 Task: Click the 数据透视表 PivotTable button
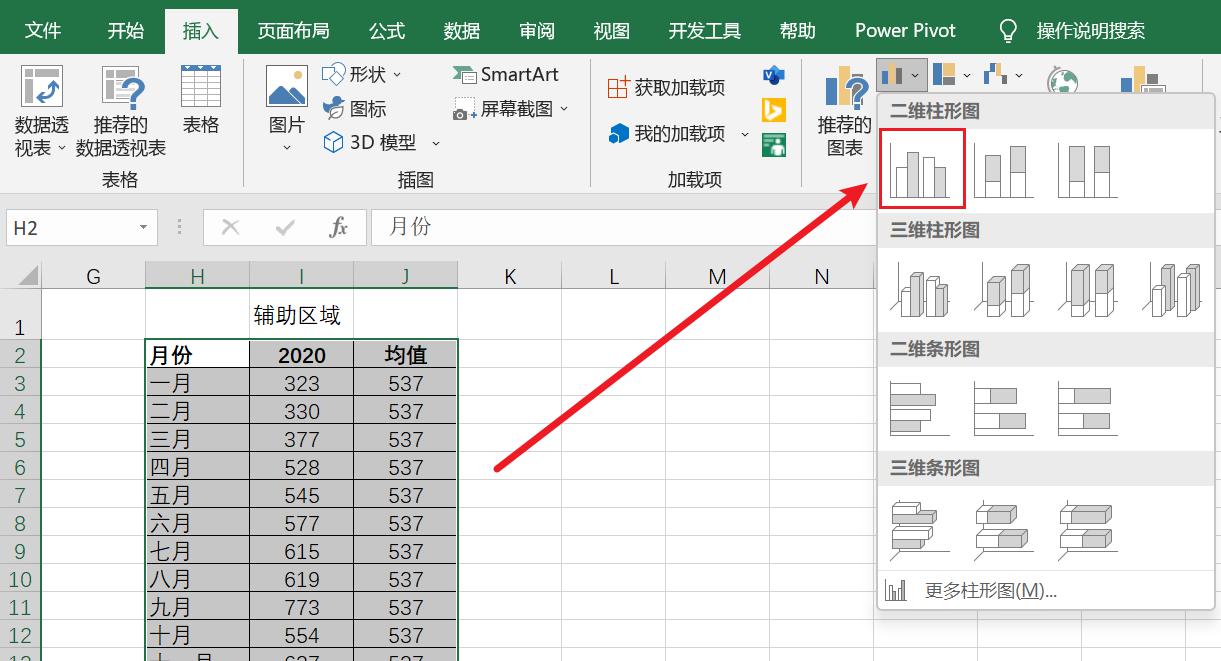point(41,110)
